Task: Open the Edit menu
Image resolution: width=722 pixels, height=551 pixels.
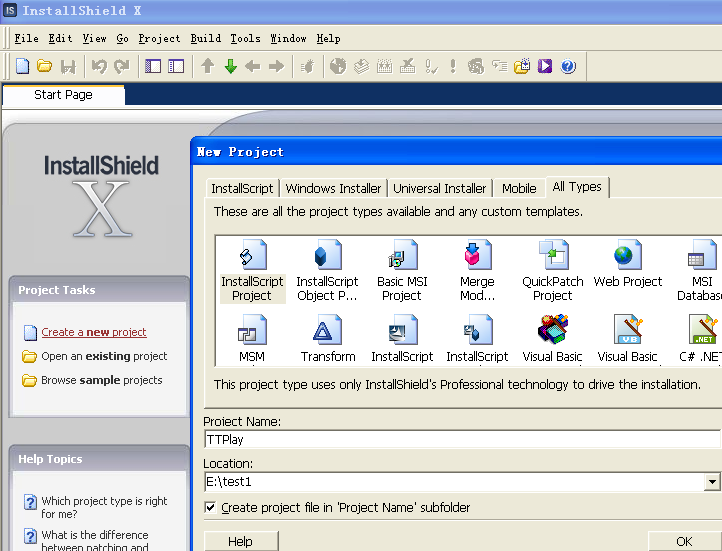Action: (60, 39)
